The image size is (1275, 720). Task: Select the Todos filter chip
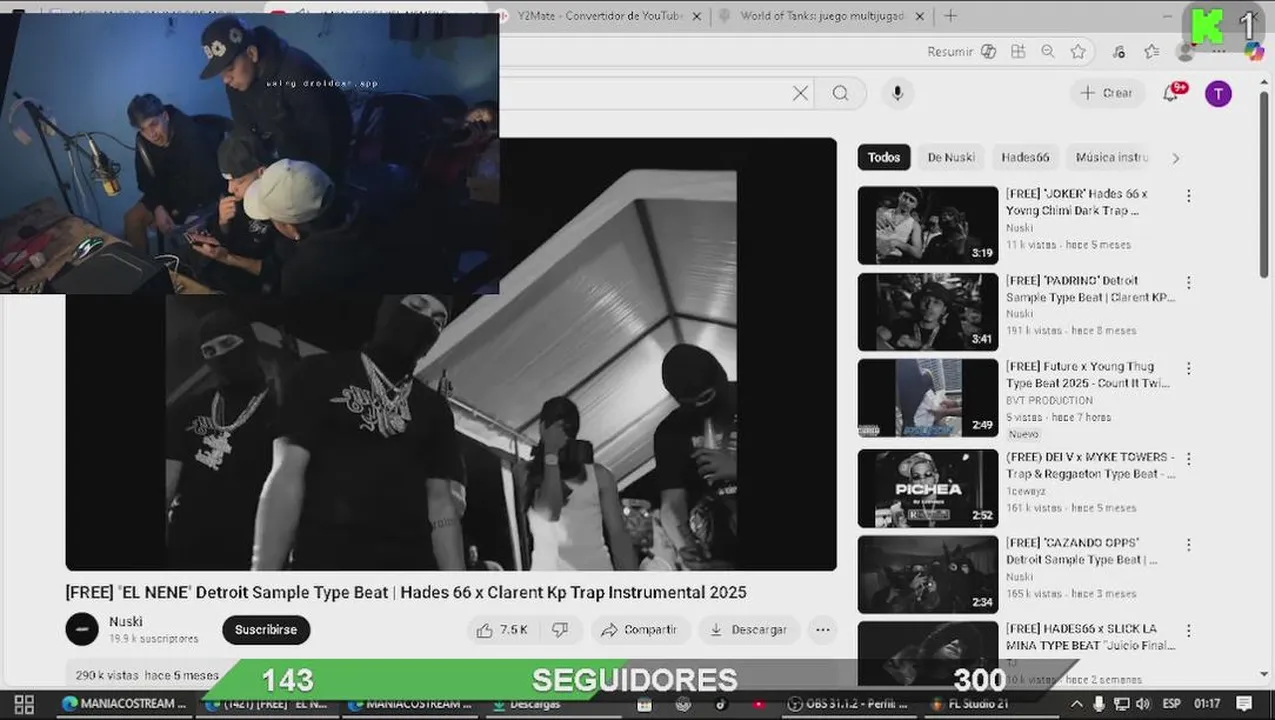coord(884,157)
